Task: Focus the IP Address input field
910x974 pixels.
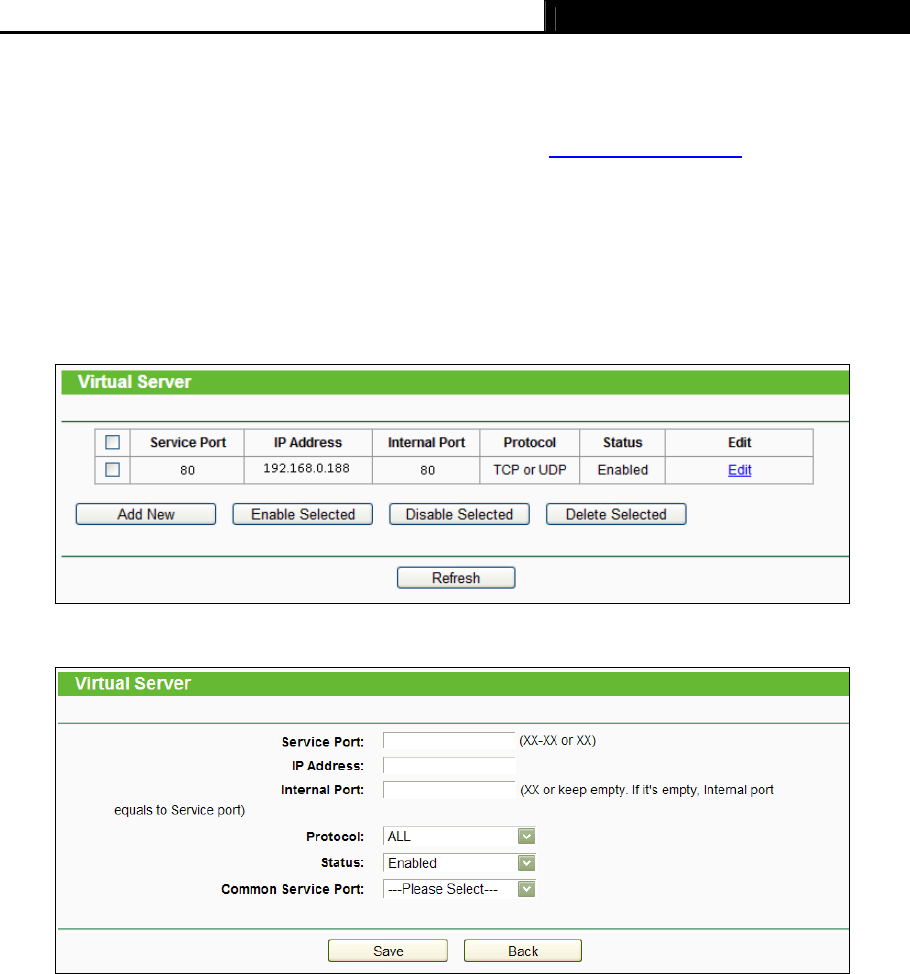Action: click(x=449, y=765)
